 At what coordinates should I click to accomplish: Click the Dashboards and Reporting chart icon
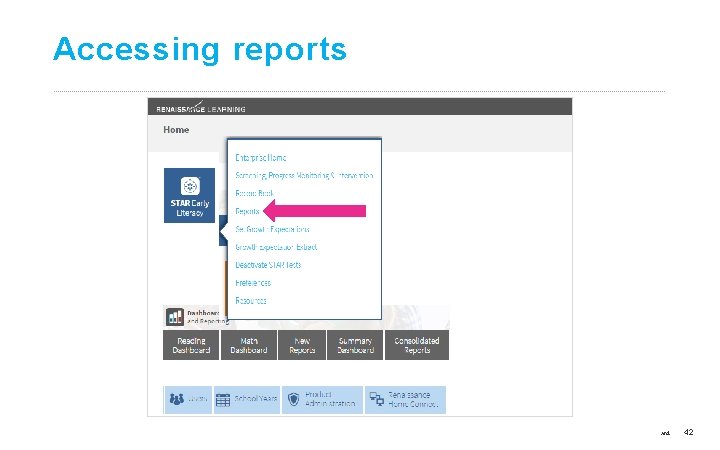(x=174, y=317)
